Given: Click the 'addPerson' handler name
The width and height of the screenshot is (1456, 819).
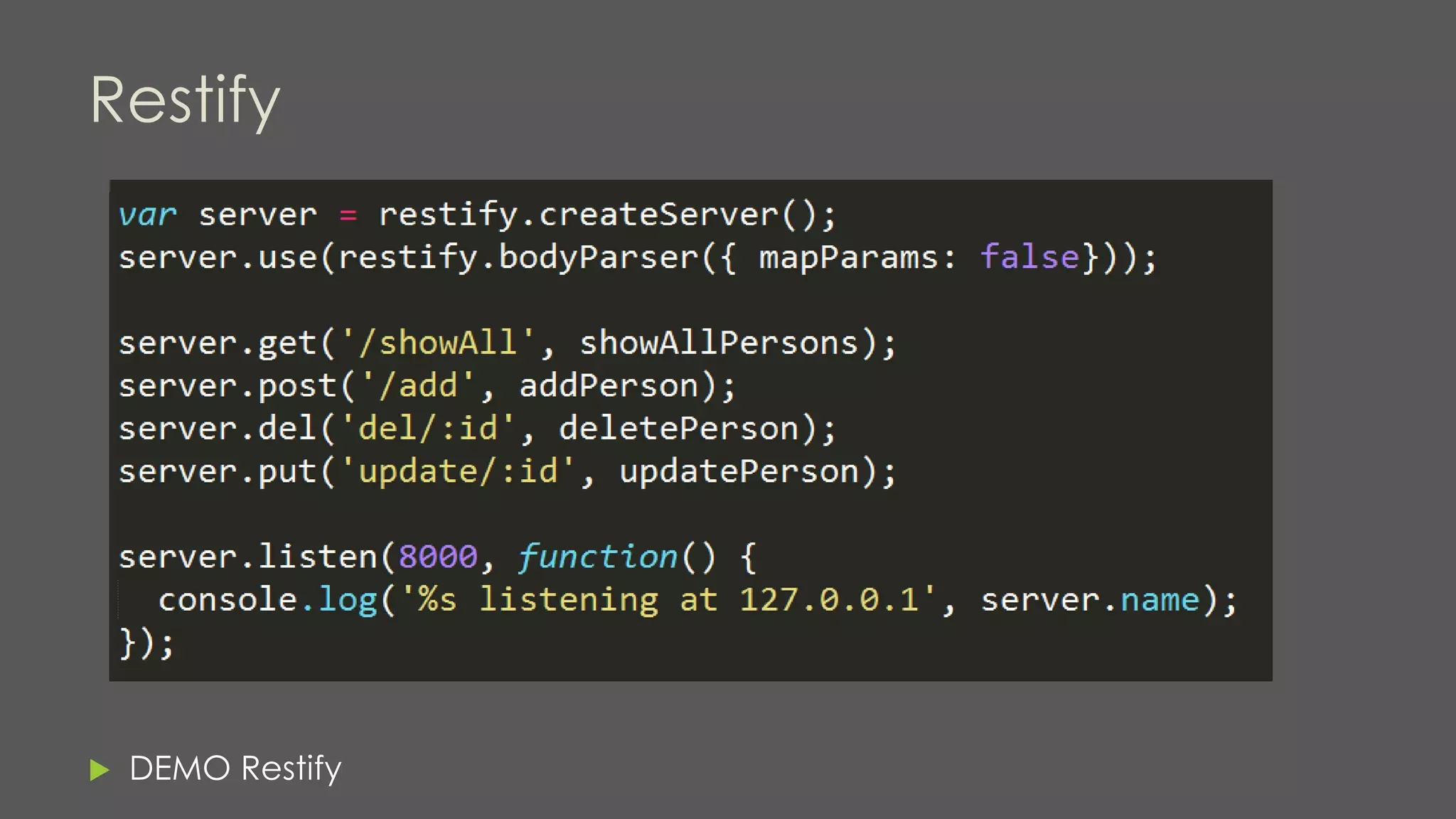Looking at the screenshot, I should pos(609,386).
